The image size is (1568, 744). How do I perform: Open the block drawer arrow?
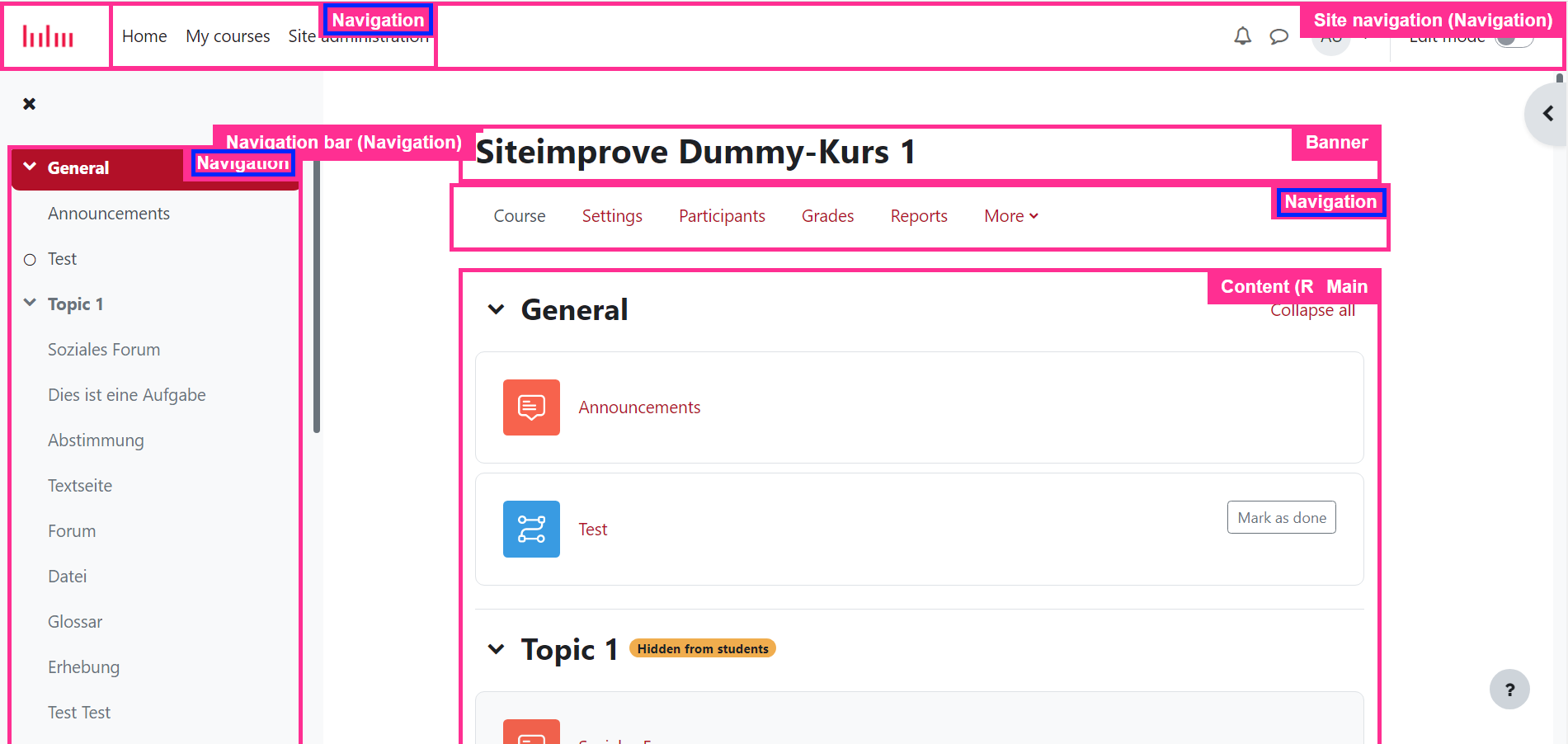click(1547, 114)
